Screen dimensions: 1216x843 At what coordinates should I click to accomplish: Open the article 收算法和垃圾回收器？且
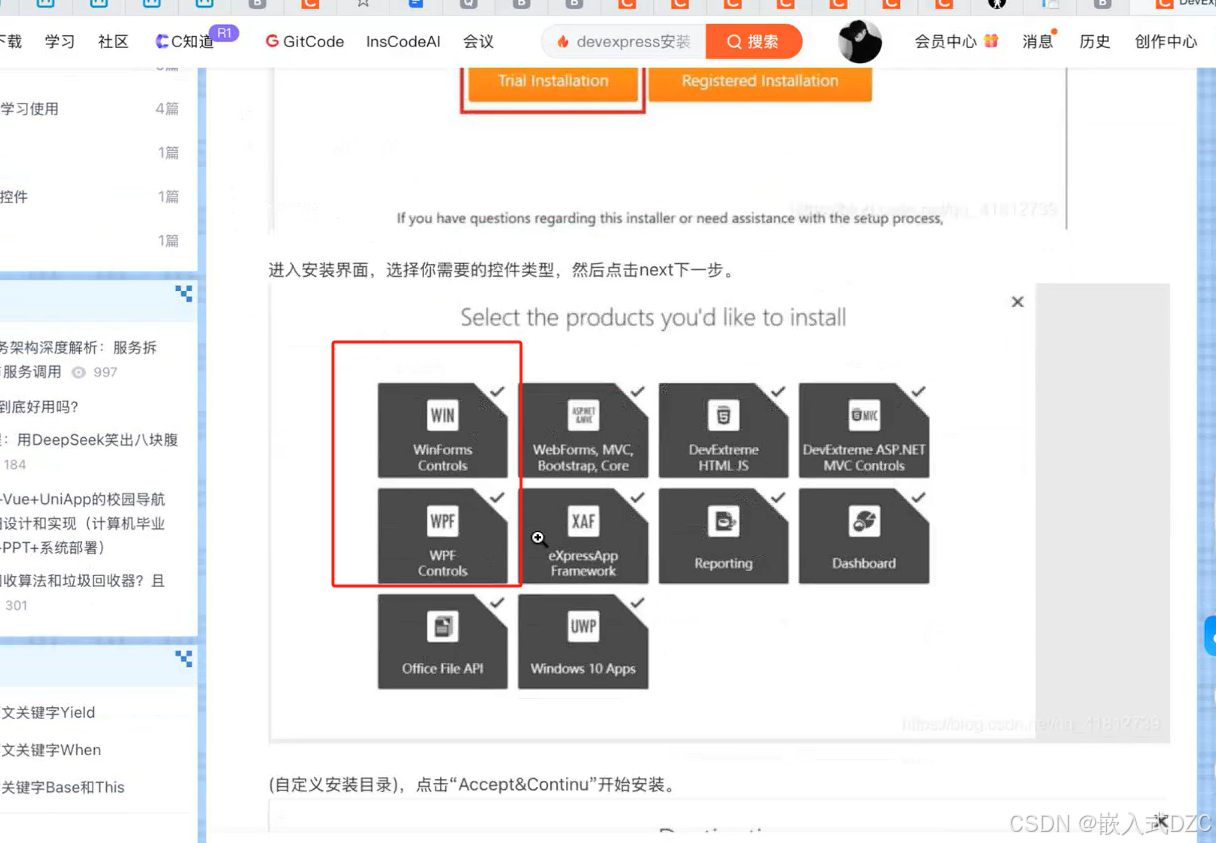pos(83,581)
